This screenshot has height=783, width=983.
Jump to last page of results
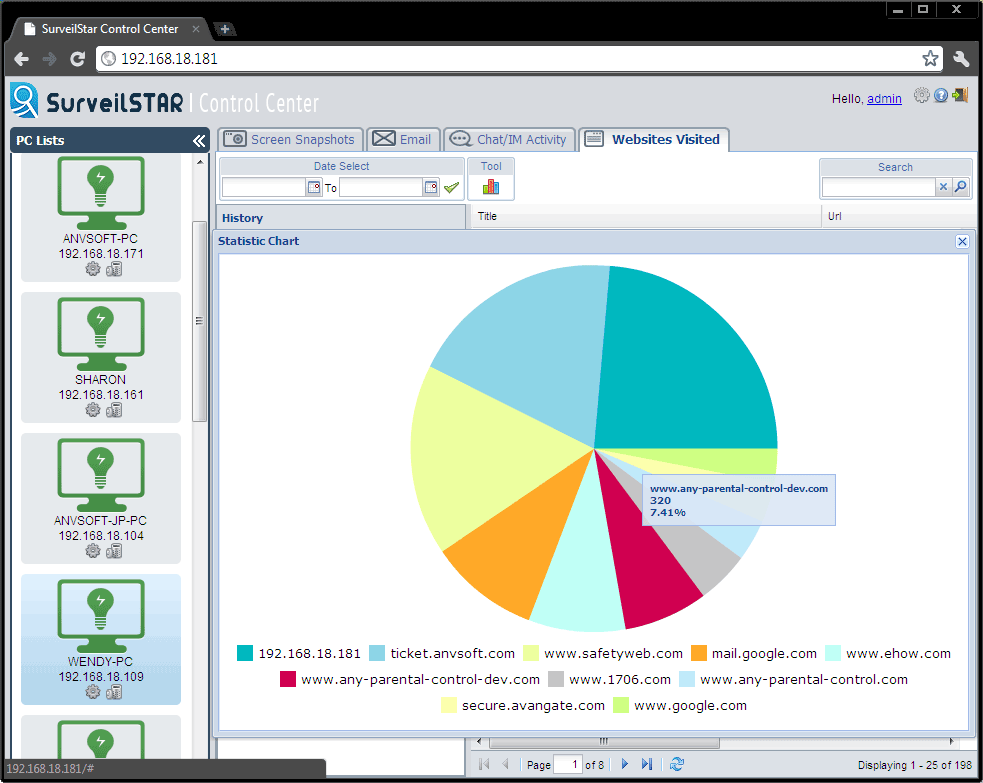(x=647, y=764)
